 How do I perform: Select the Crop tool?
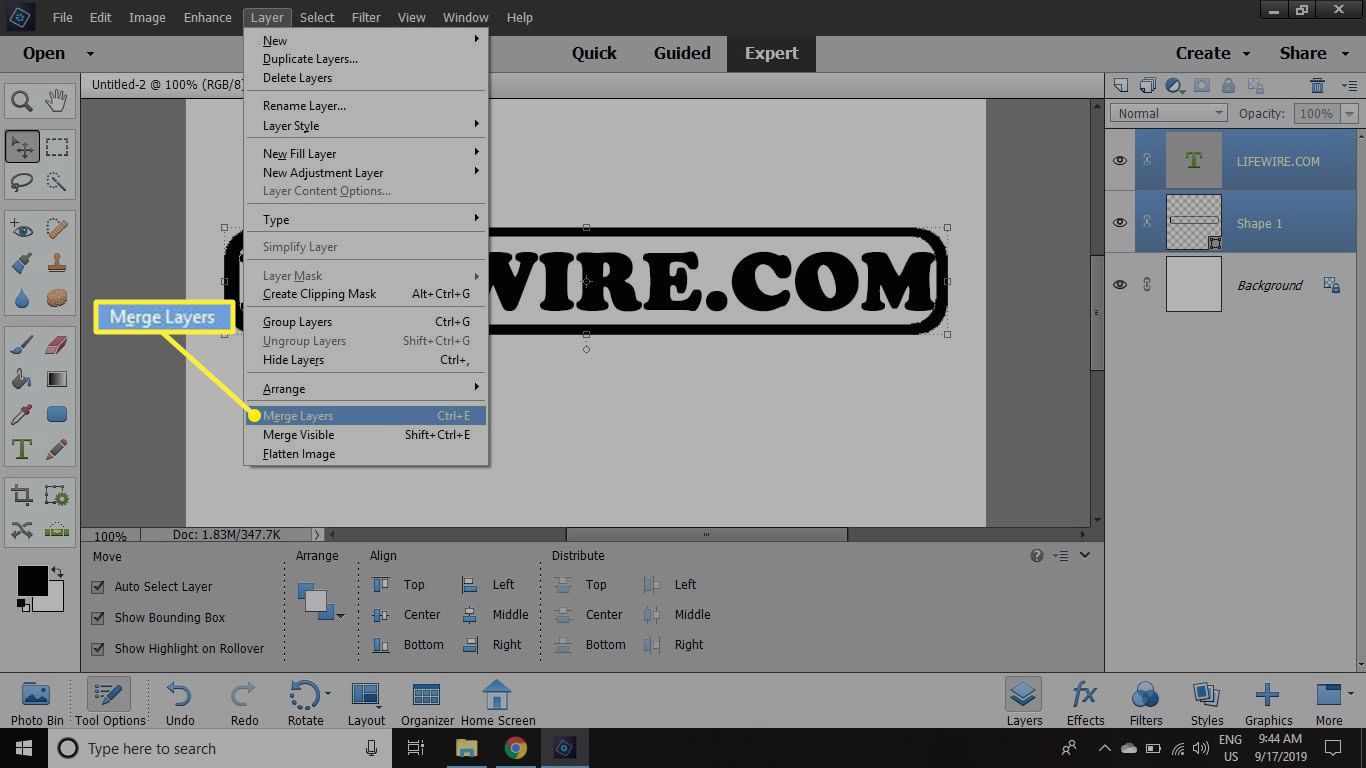tap(22, 496)
